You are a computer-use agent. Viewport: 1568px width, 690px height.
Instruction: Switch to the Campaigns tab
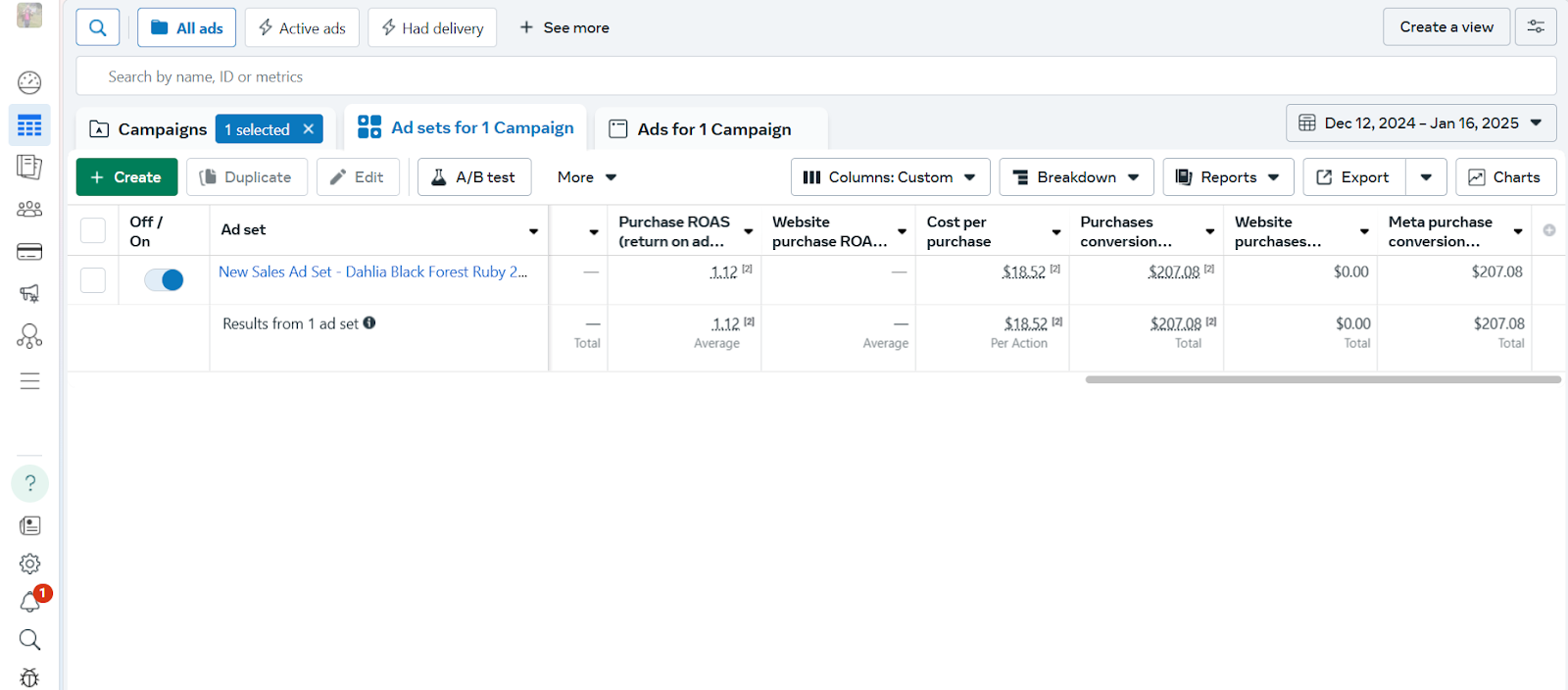pos(162,129)
